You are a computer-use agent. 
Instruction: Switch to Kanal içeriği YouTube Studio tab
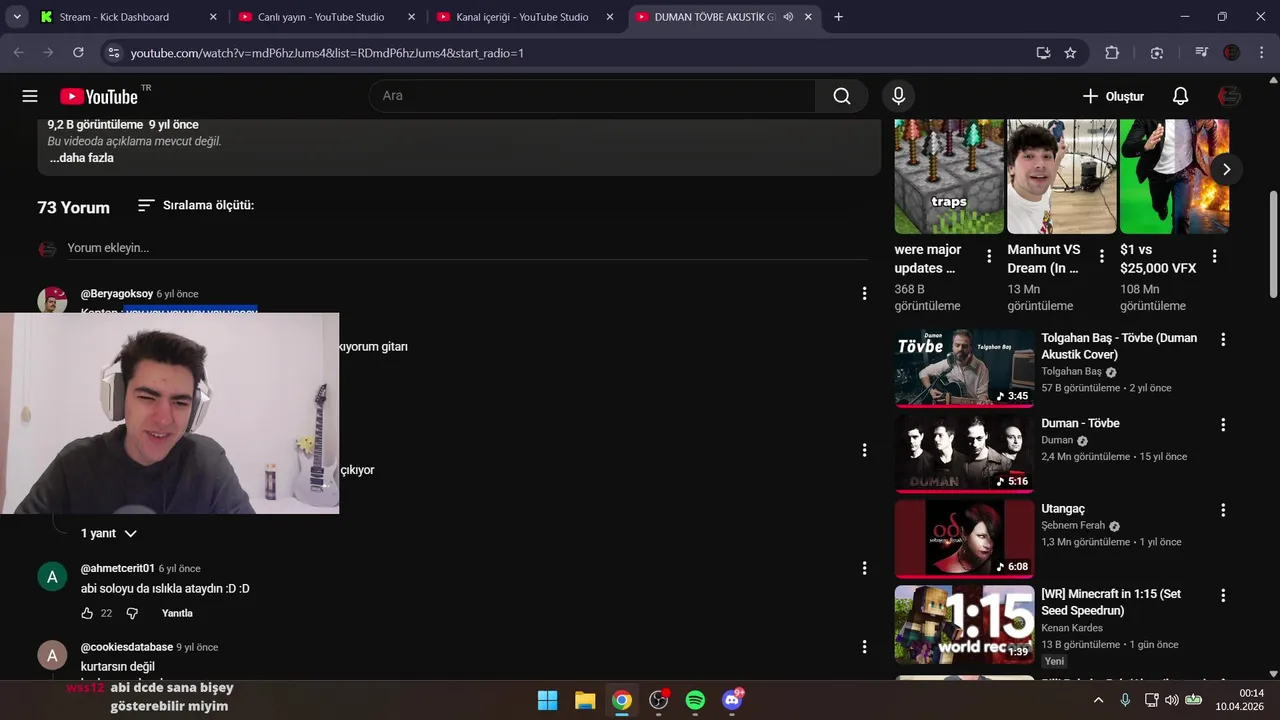[526, 17]
